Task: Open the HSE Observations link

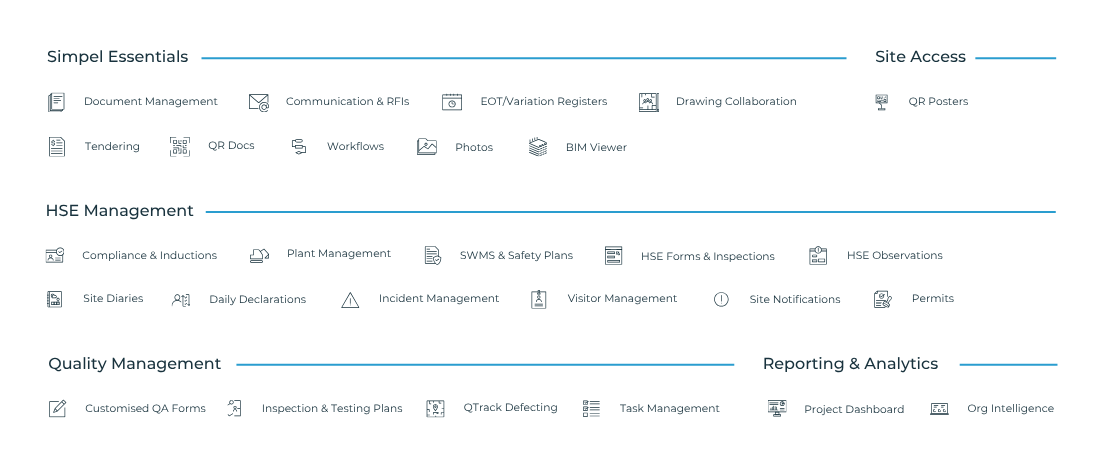Action: (894, 255)
